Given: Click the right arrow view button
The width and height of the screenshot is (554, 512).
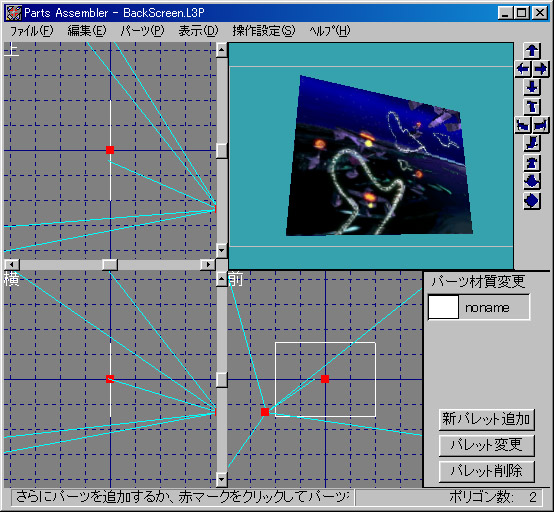Looking at the screenshot, I should 541,69.
